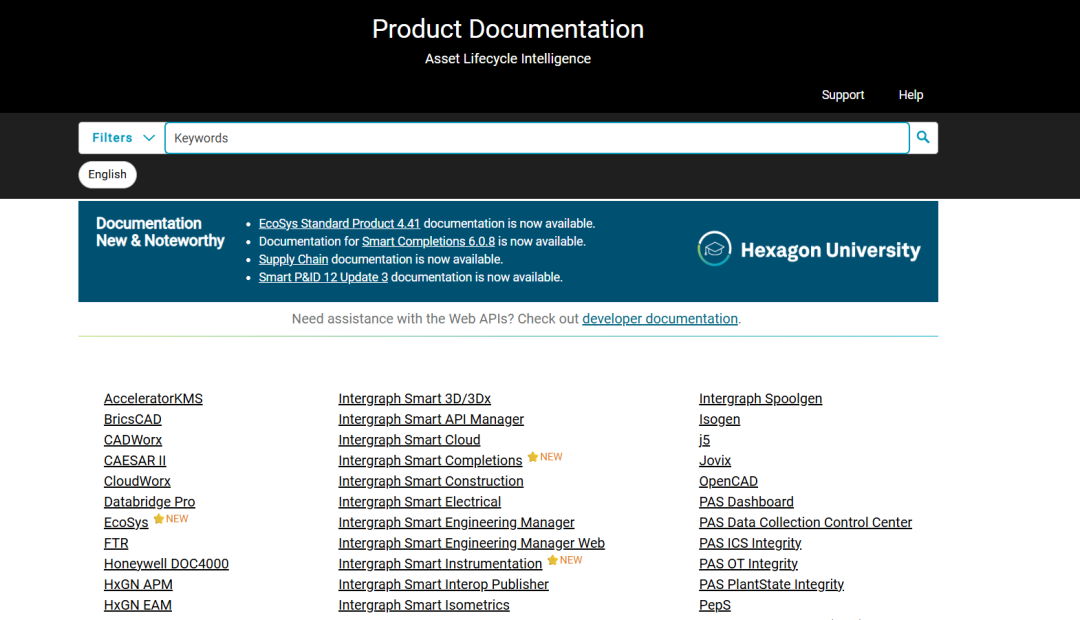Open Isogen documentation

(x=719, y=419)
